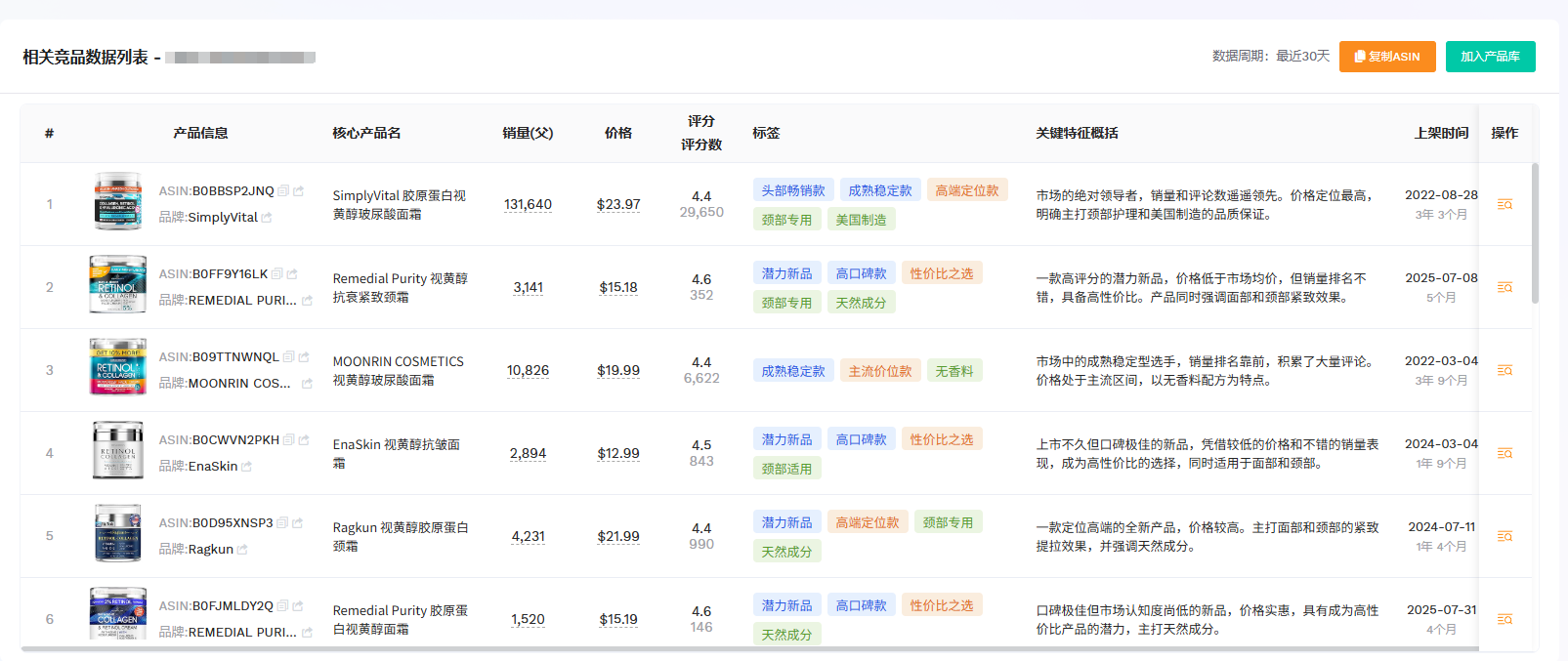This screenshot has width=1568, height=661.
Task: Click details action icon for Ragkun row
Action: (x=1504, y=536)
